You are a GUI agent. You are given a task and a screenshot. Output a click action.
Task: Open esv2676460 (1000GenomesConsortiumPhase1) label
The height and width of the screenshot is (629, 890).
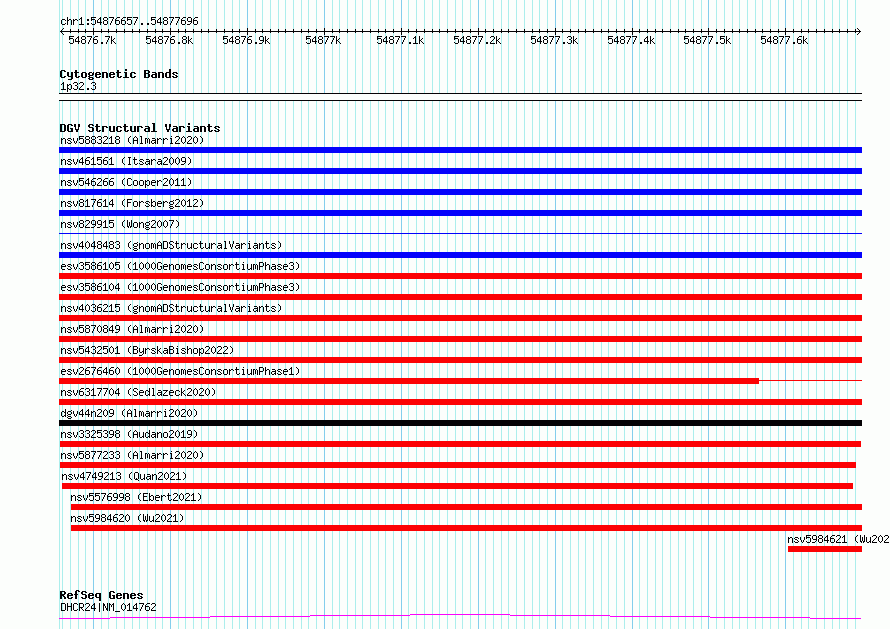click(180, 371)
